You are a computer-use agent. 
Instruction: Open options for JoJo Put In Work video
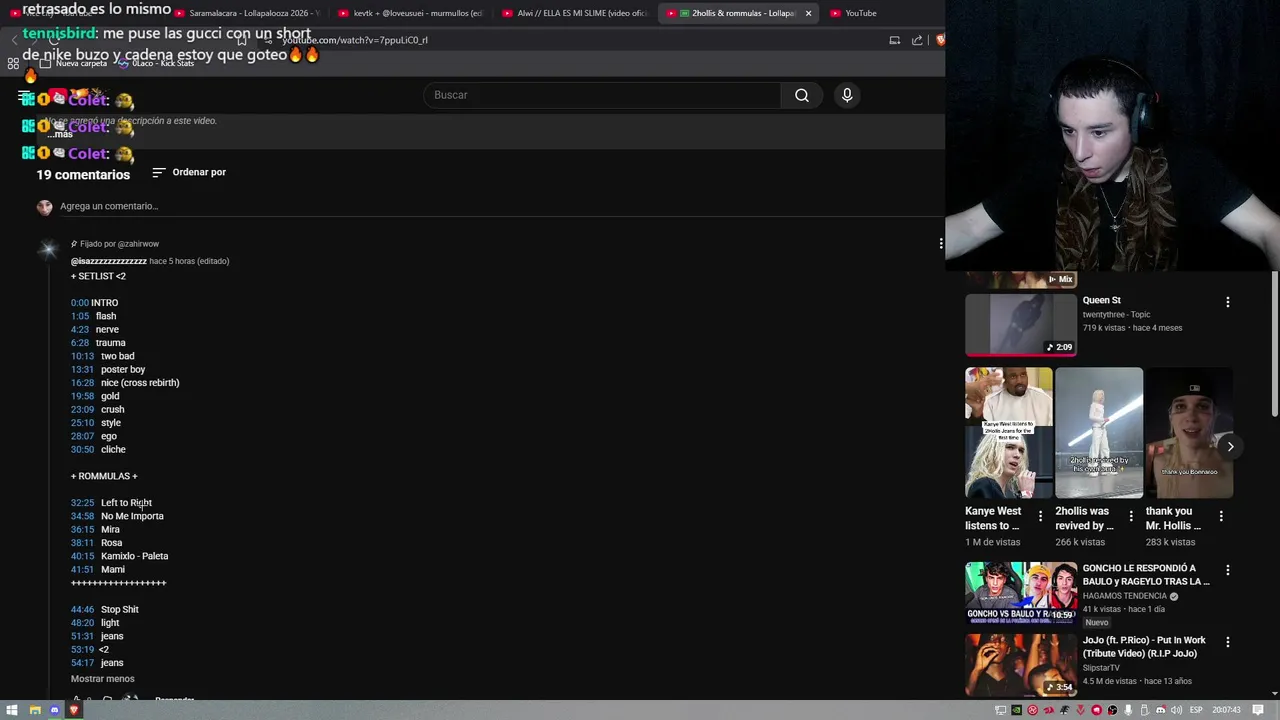1228,642
